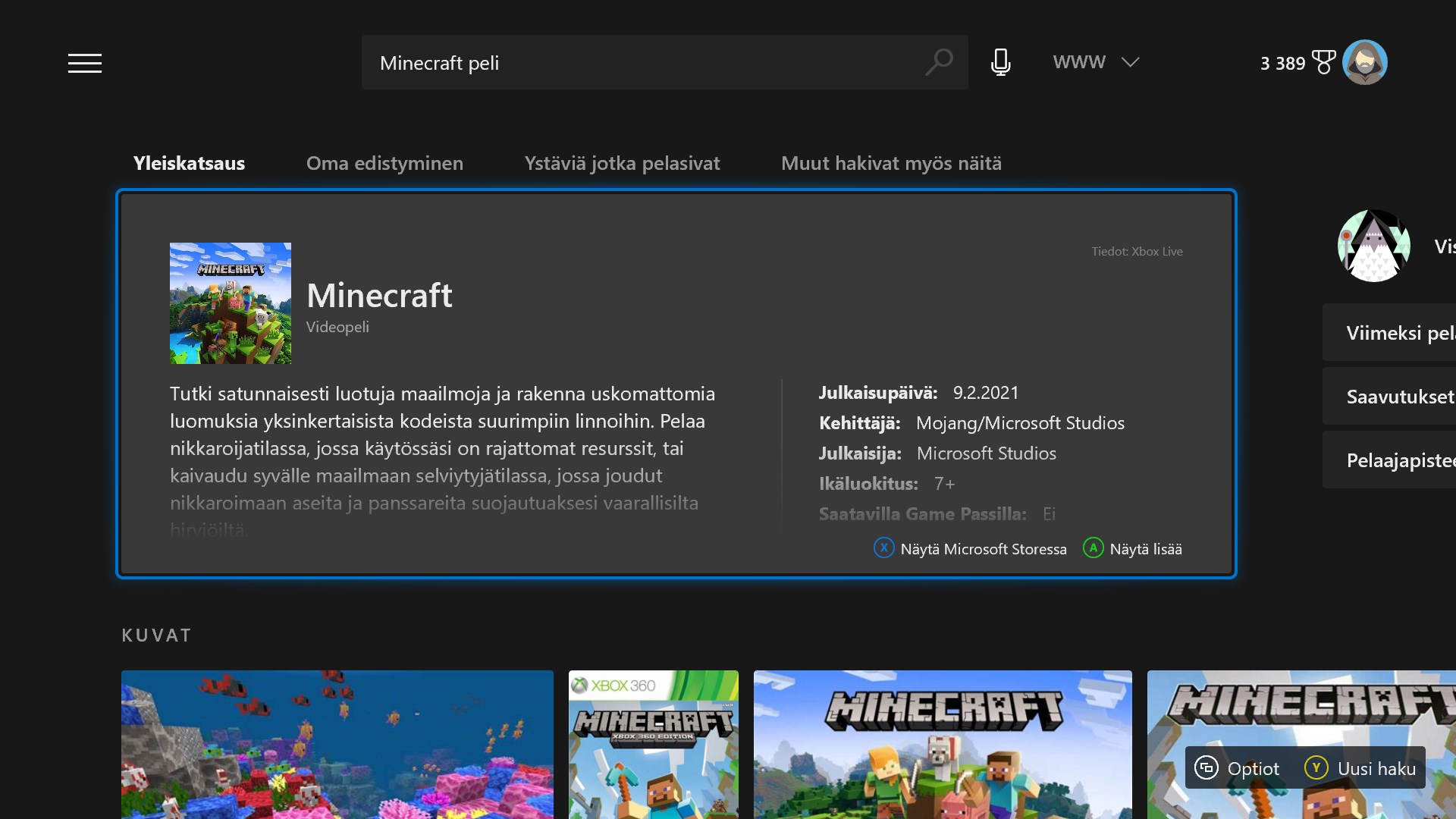Click the Optiot view button icon
The image size is (1456, 819).
point(1206,768)
